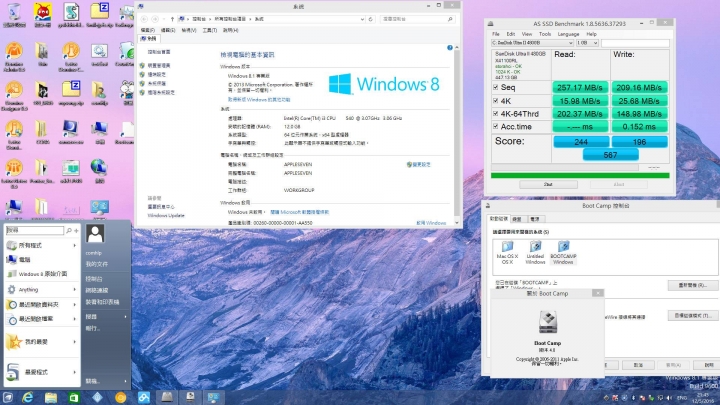Open Windows Update link in System sidebar
720x405 pixels.
(166, 215)
